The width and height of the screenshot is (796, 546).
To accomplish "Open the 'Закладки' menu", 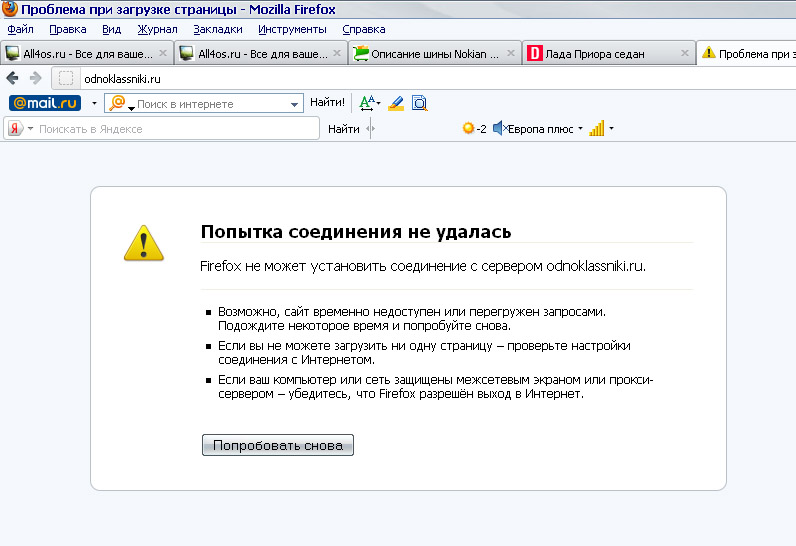I will (x=218, y=29).
